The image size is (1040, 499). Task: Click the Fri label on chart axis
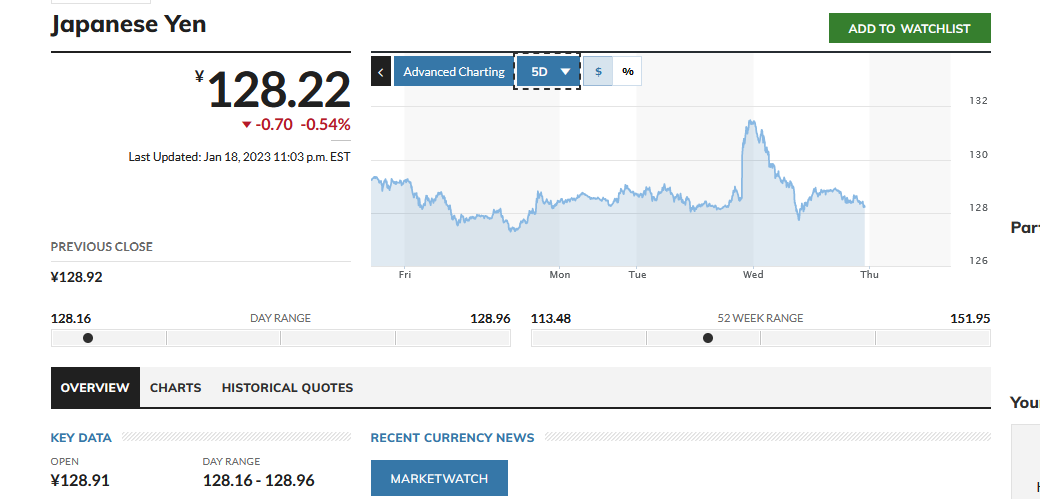pos(405,274)
